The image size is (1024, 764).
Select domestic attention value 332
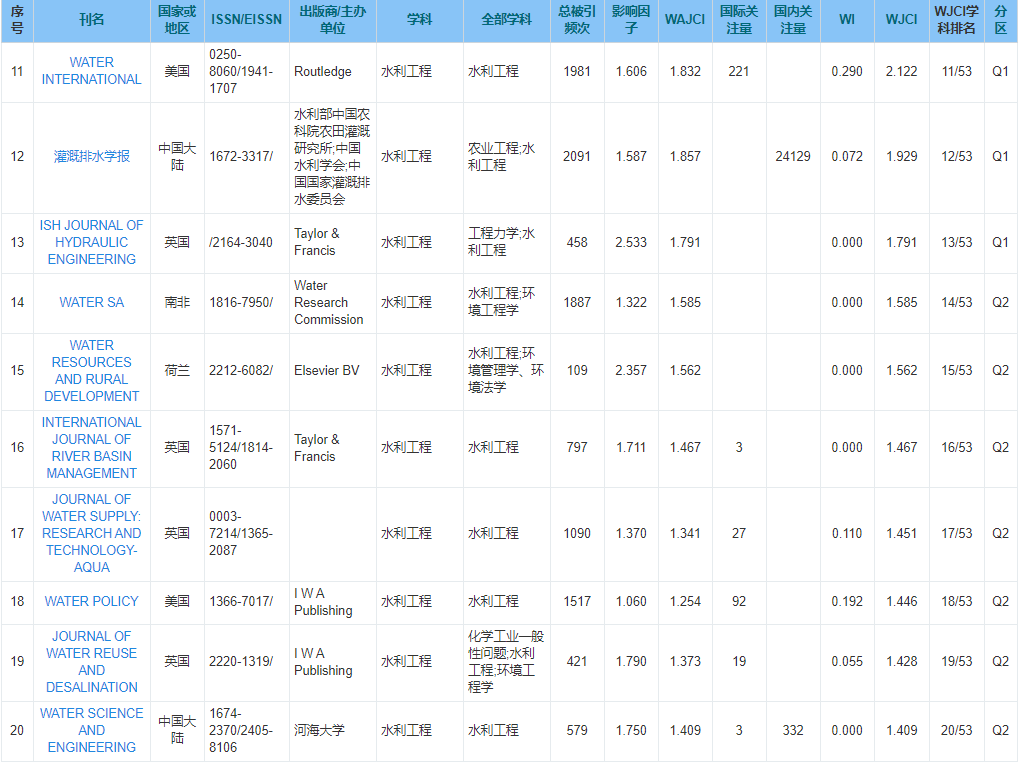[x=793, y=730]
